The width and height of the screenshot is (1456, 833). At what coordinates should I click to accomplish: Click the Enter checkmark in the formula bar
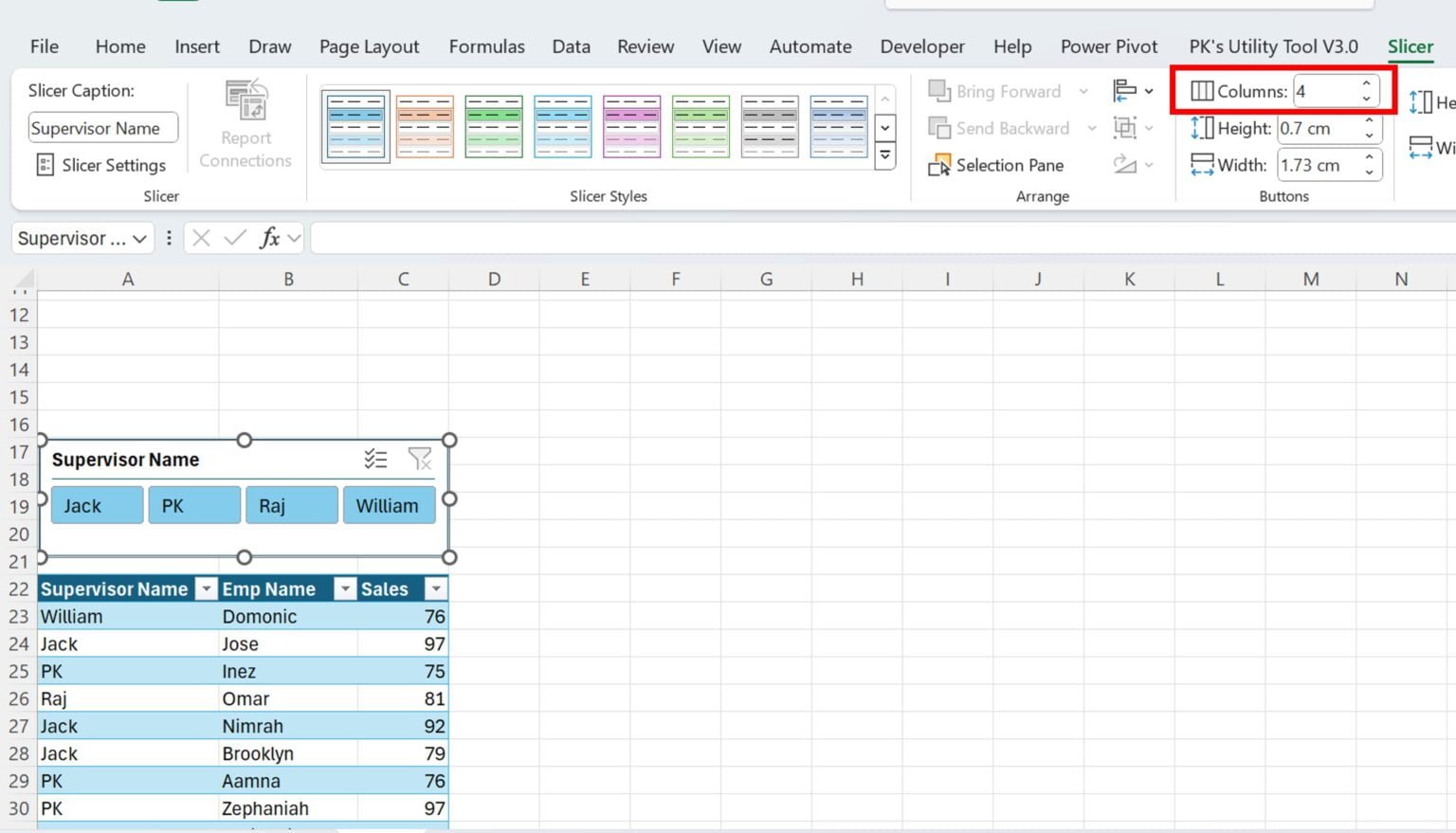pos(234,238)
